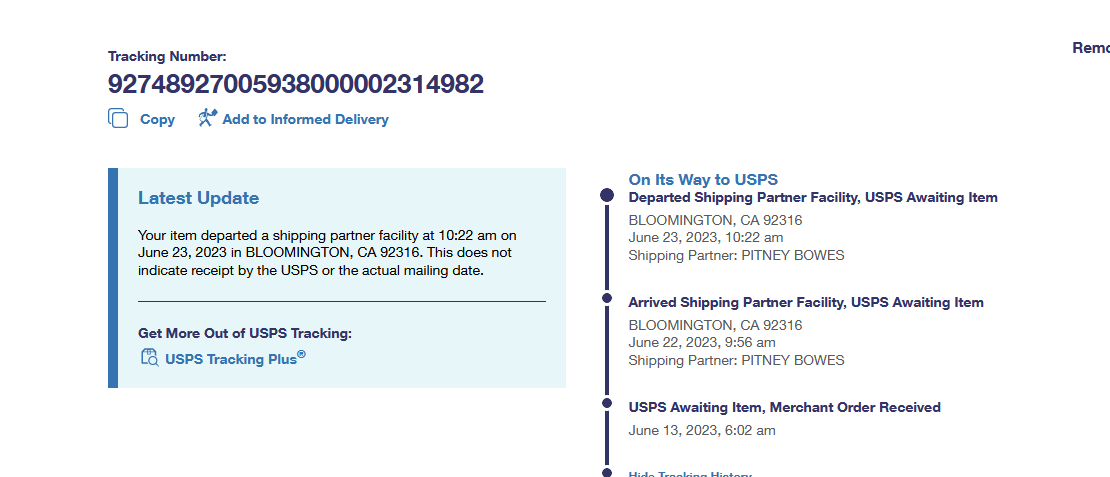The image size is (1110, 477).
Task: Click the partially visible Remove link
Action: tap(1090, 48)
